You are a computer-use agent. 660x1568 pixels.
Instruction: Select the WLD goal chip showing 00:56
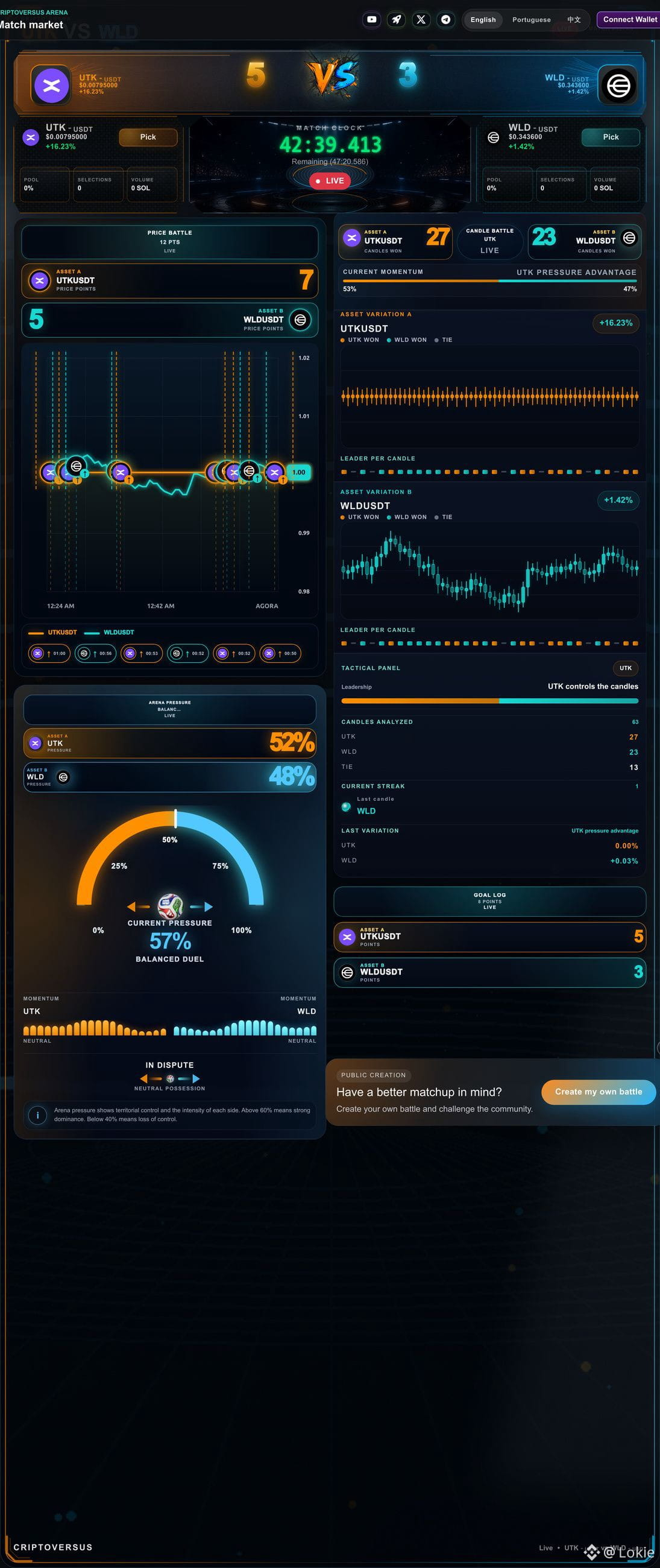click(95, 653)
